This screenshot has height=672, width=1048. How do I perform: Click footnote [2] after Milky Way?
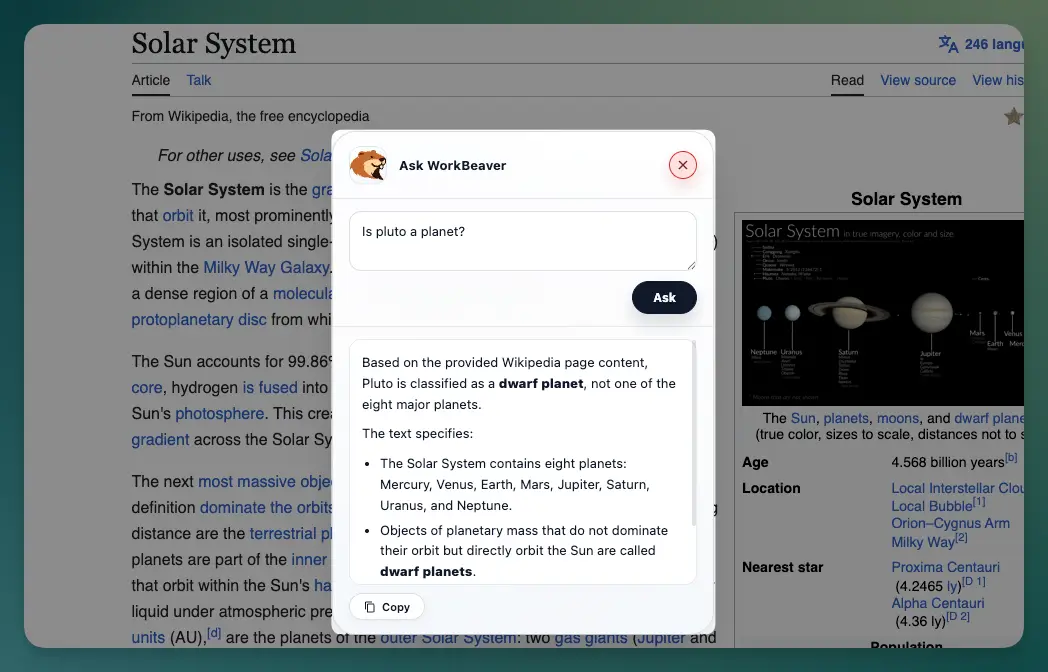click(961, 538)
